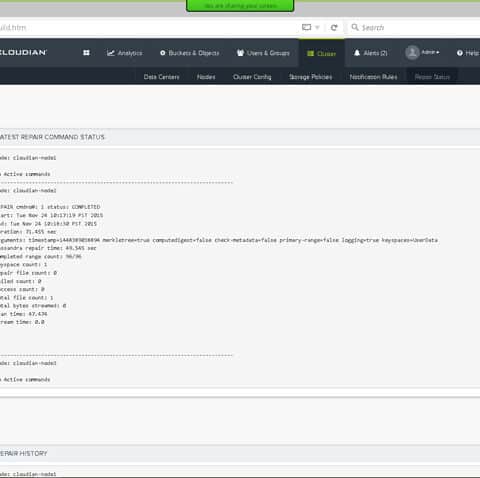
Task: Click the Cluster green grid icon
Action: click(310, 53)
